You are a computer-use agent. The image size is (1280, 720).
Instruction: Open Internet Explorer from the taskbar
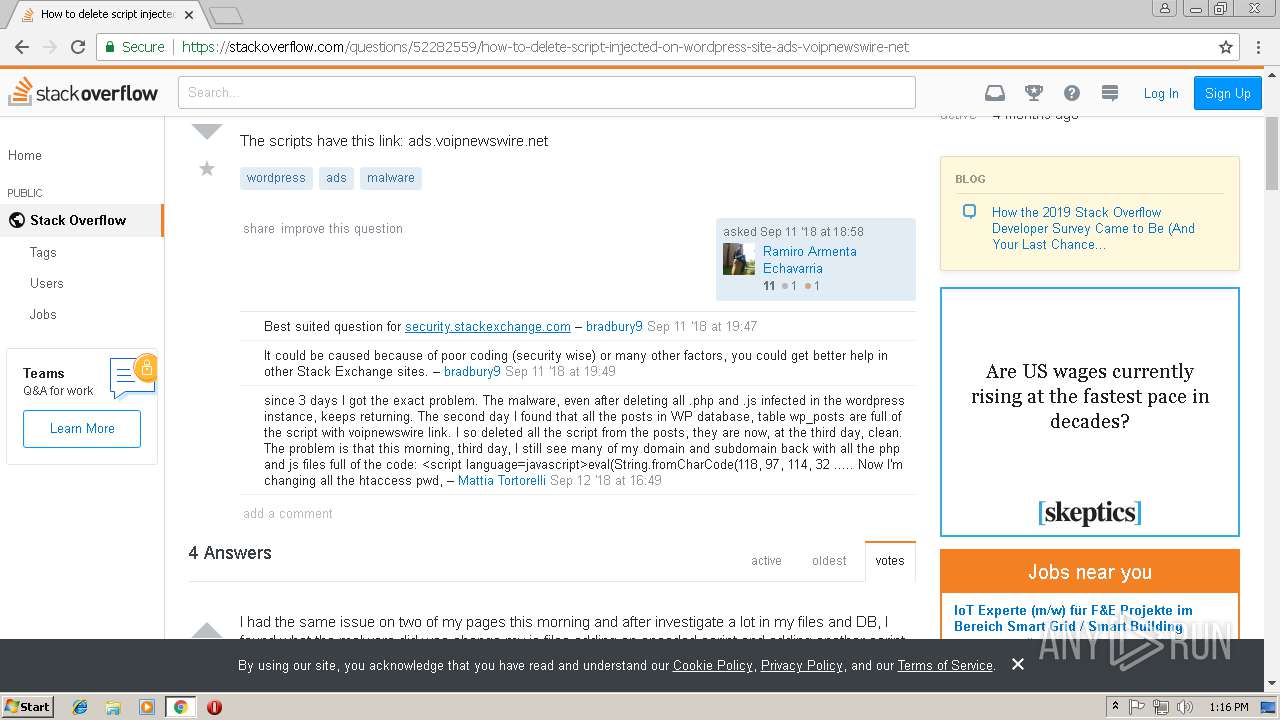pos(80,707)
